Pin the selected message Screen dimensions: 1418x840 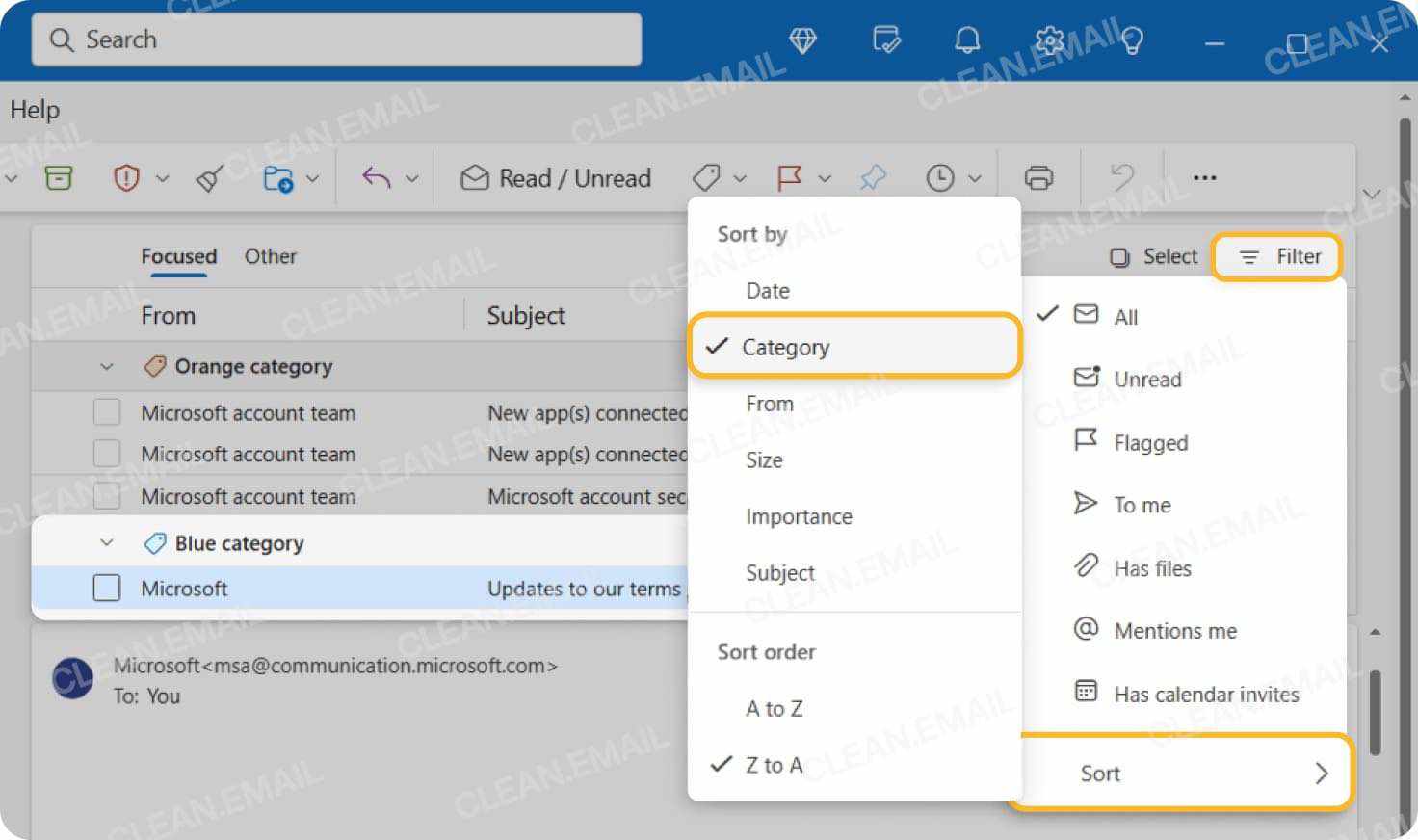pyautogui.click(x=872, y=177)
